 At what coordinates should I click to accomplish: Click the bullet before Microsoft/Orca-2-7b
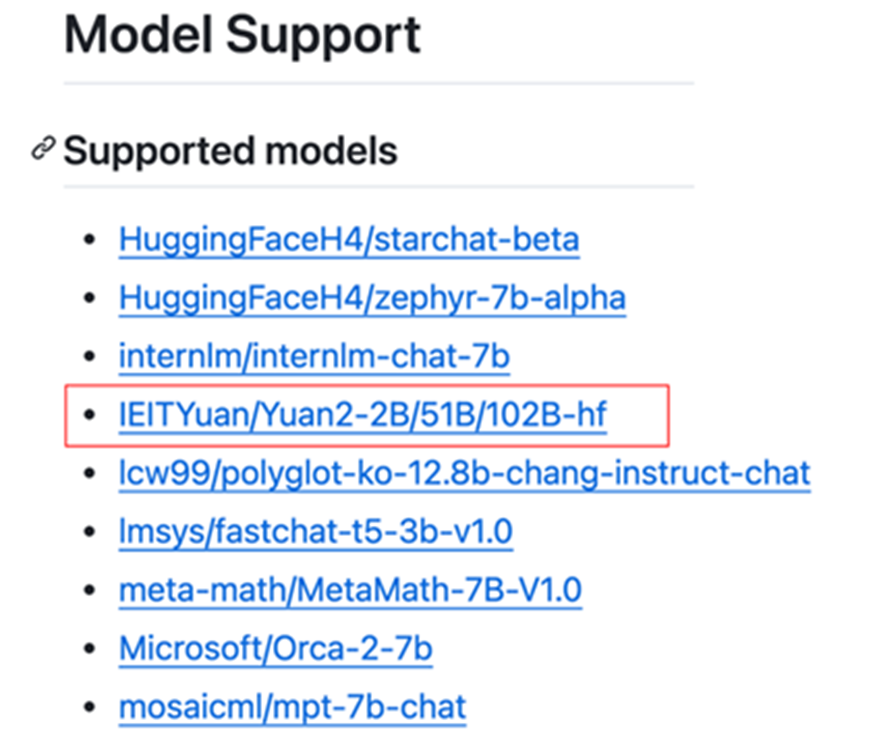[x=91, y=649]
